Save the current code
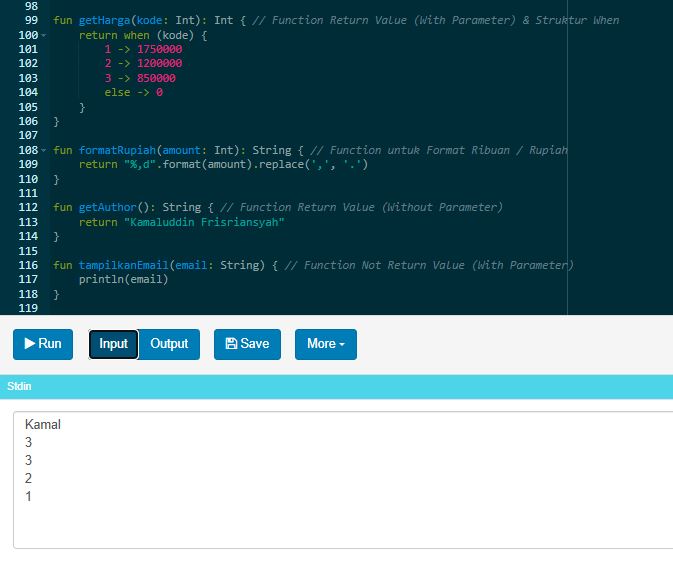 (x=247, y=344)
